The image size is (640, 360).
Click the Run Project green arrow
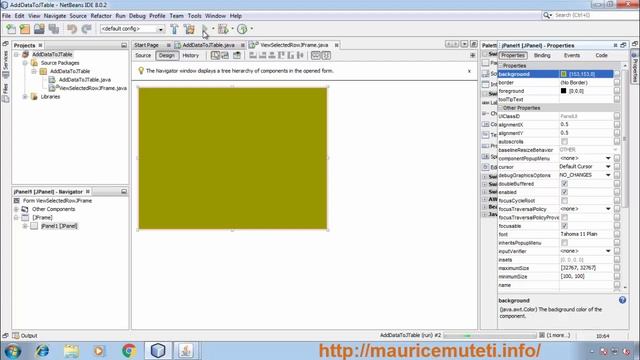(x=204, y=29)
